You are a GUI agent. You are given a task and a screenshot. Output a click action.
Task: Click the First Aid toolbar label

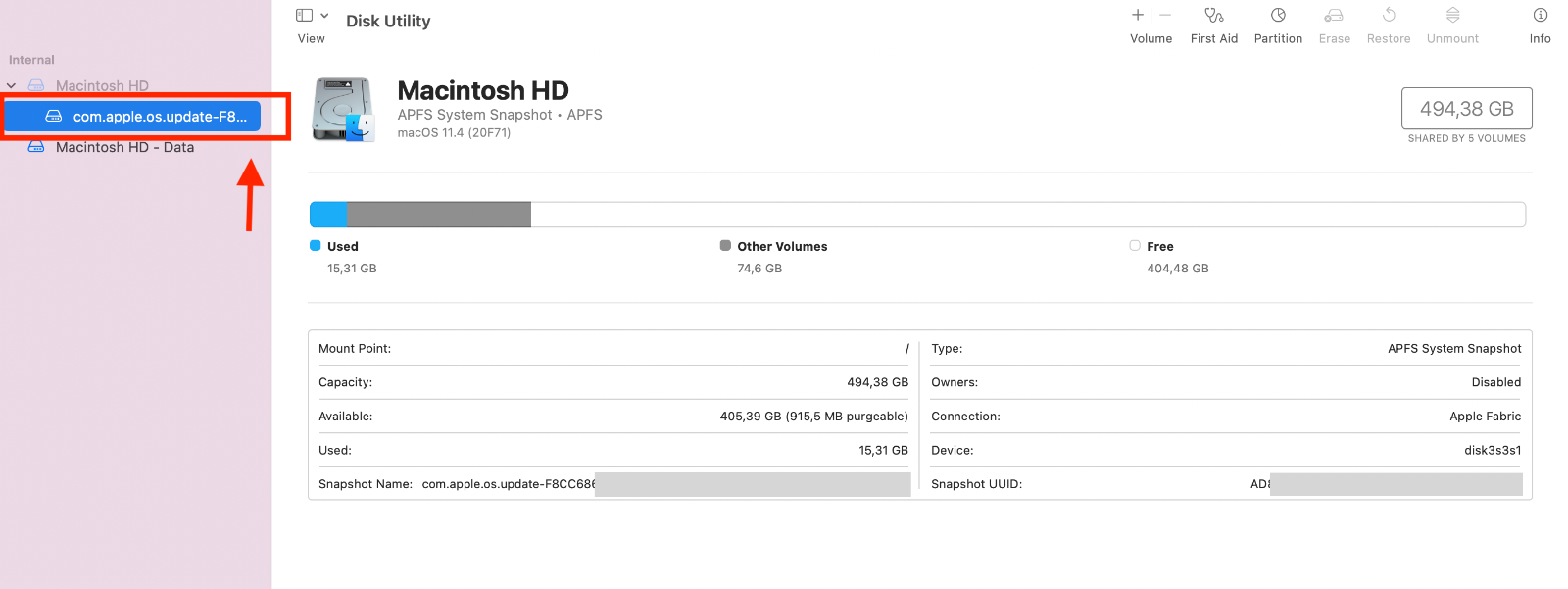click(x=1214, y=39)
